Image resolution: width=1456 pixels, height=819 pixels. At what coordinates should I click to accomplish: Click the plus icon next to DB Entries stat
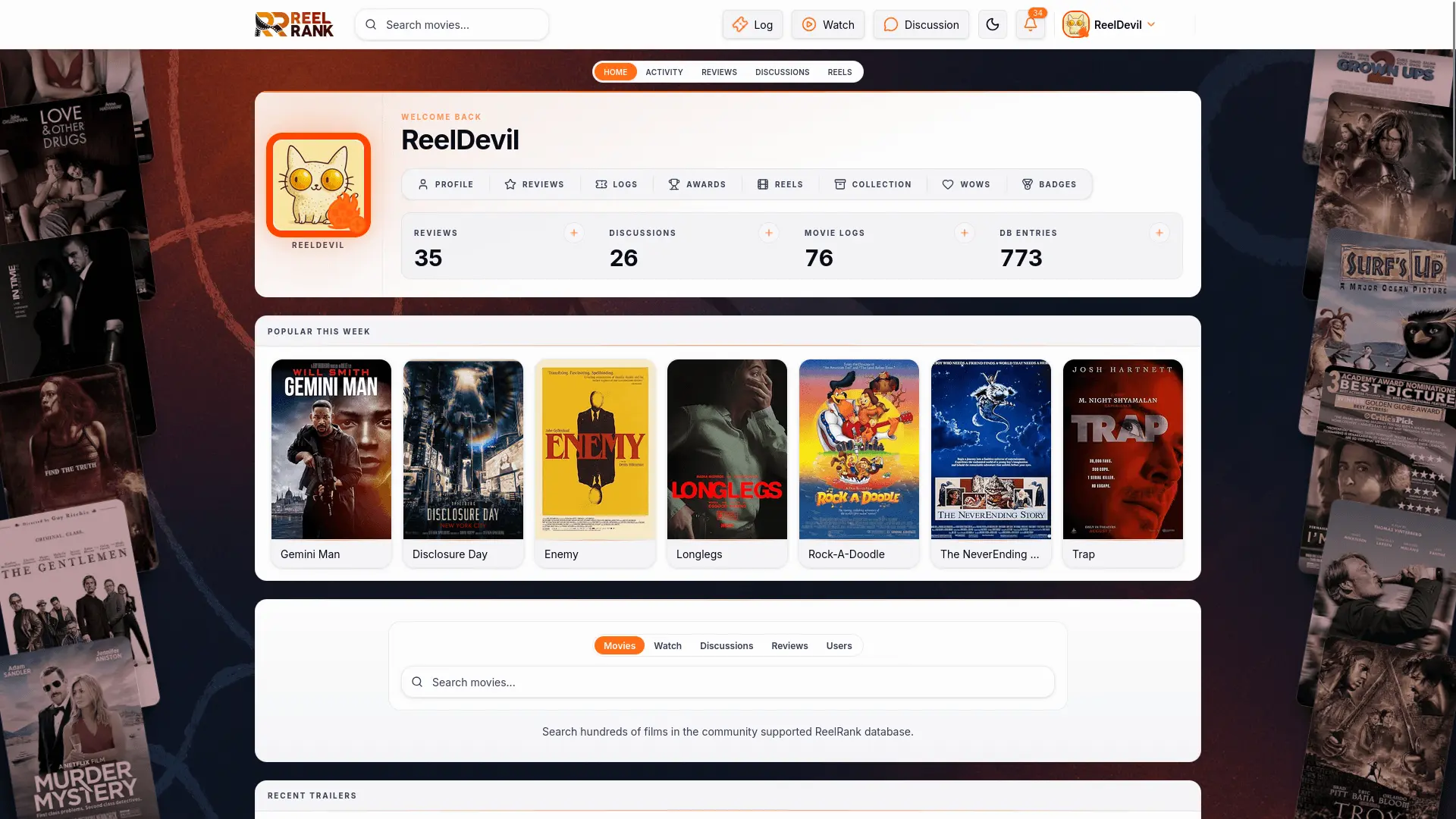pyautogui.click(x=1159, y=233)
